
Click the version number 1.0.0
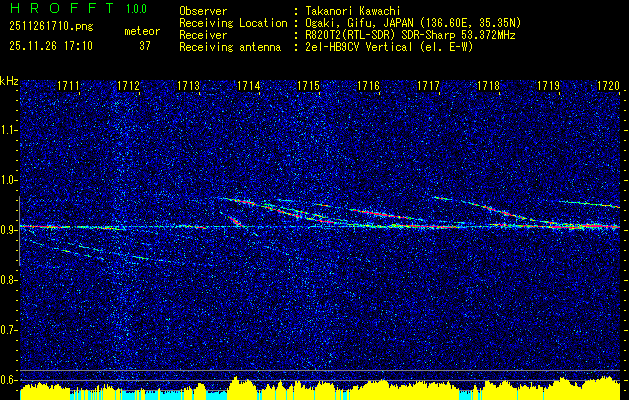click(136, 9)
